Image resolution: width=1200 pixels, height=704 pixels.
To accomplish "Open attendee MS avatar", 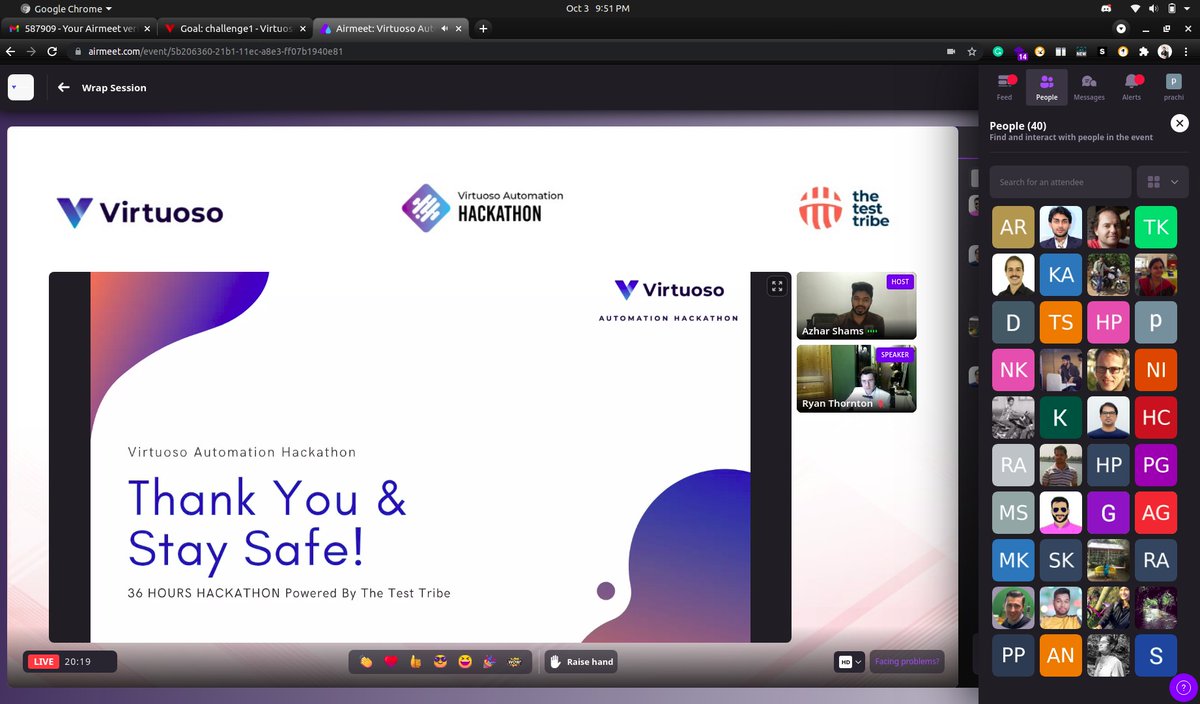I will coord(1013,513).
